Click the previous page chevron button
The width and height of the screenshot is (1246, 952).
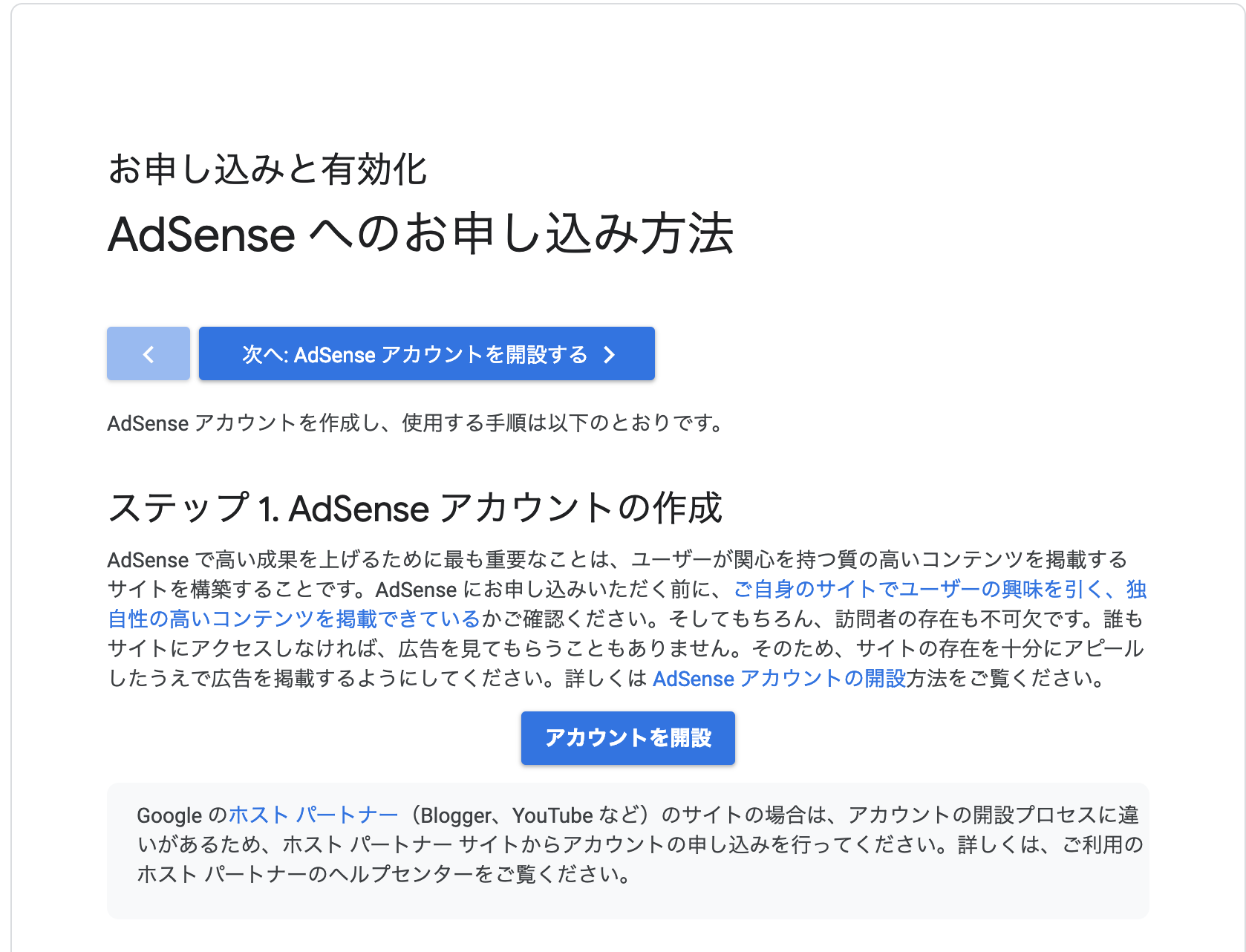click(149, 353)
